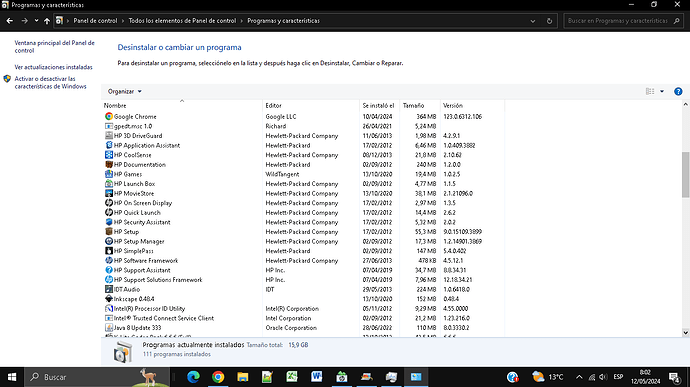
Task: Open the help question mark icon
Action: coord(678,92)
